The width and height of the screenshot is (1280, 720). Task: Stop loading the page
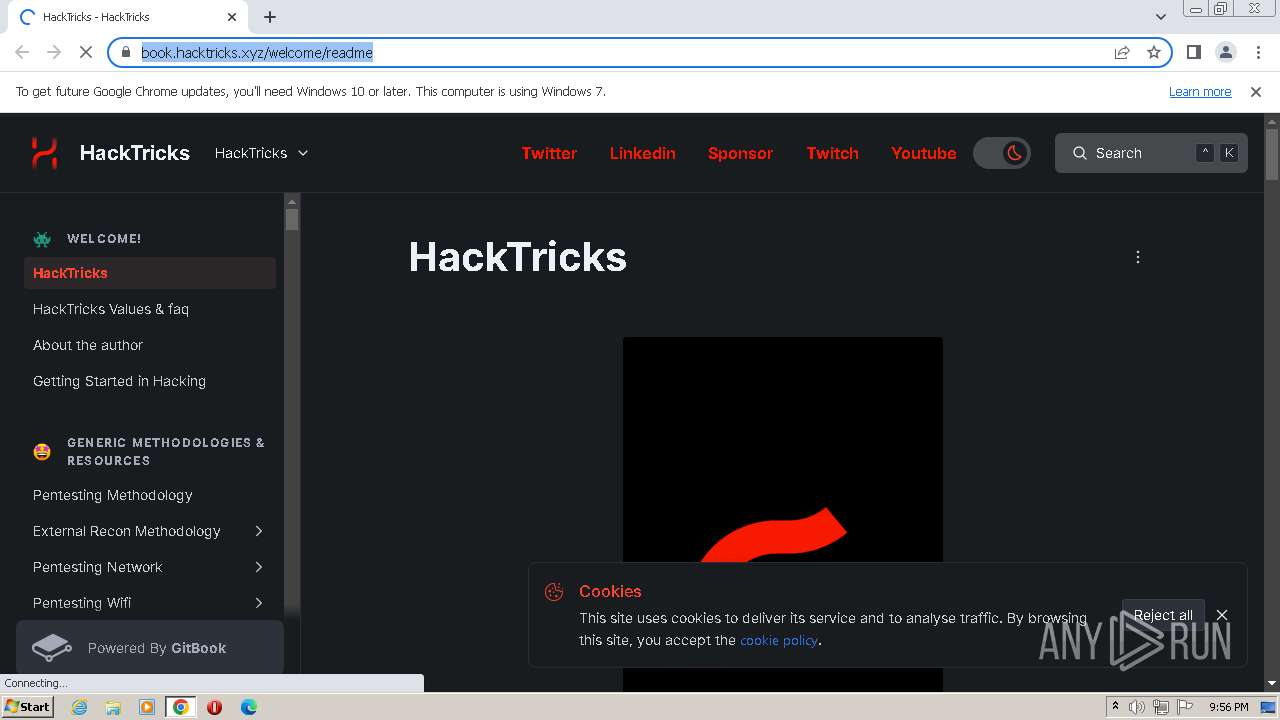click(x=86, y=52)
